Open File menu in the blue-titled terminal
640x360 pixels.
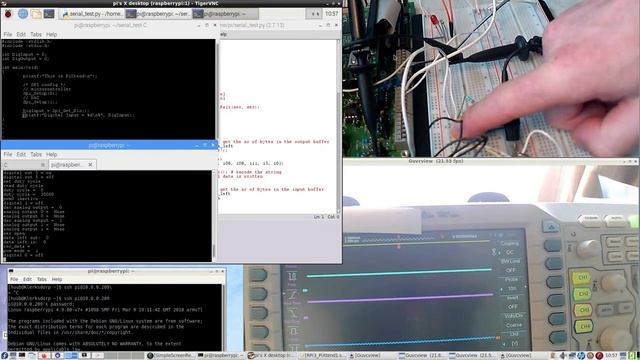pos(8,154)
